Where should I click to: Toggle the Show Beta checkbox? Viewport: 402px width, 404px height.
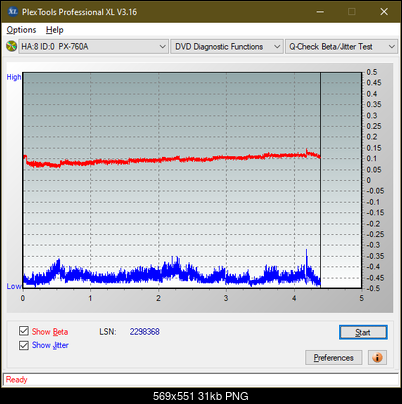[24, 331]
